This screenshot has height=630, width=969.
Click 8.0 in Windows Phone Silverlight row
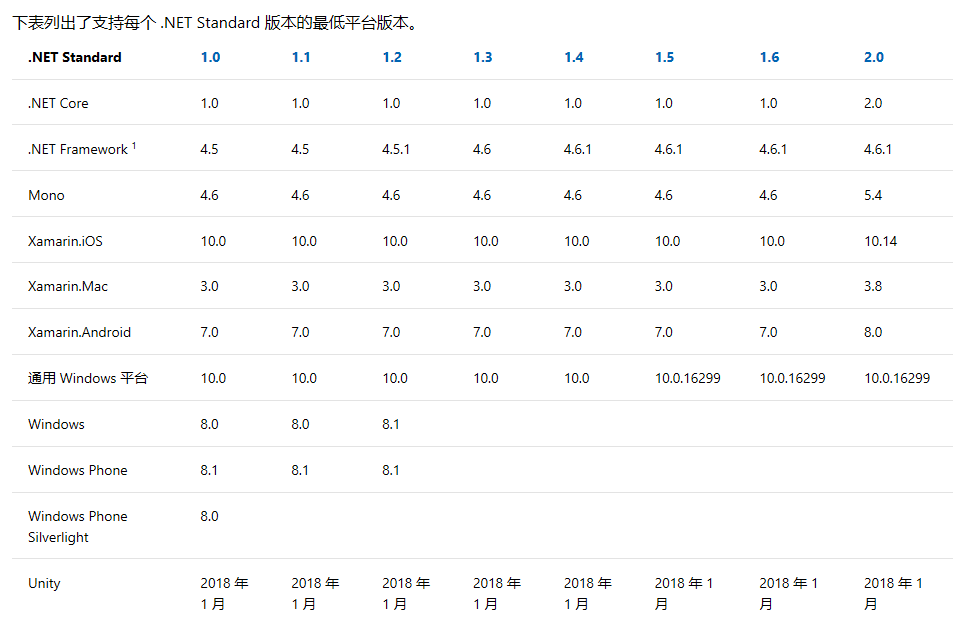(209, 516)
